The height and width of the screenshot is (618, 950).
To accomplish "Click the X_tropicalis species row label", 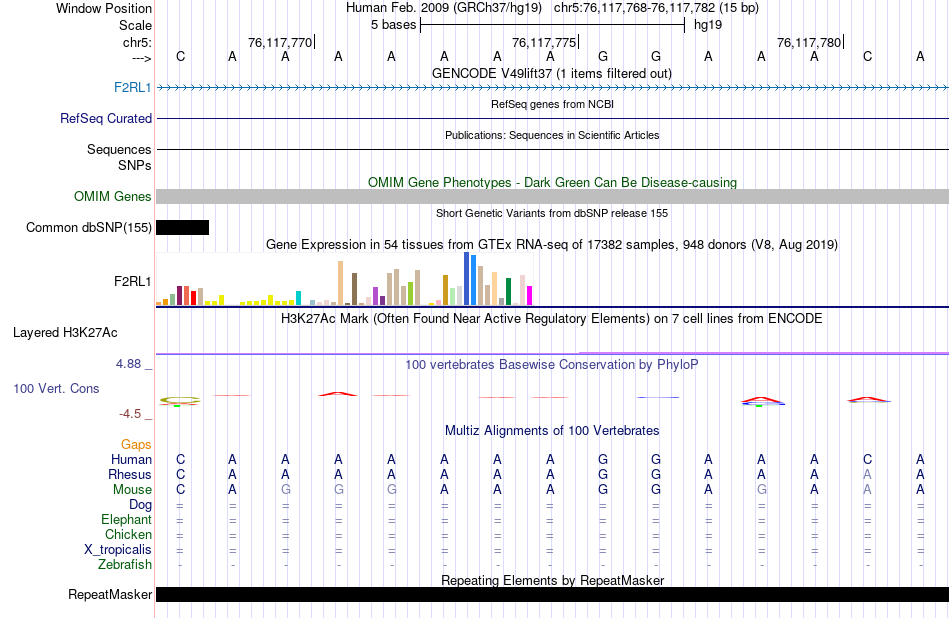I will coord(118,550).
